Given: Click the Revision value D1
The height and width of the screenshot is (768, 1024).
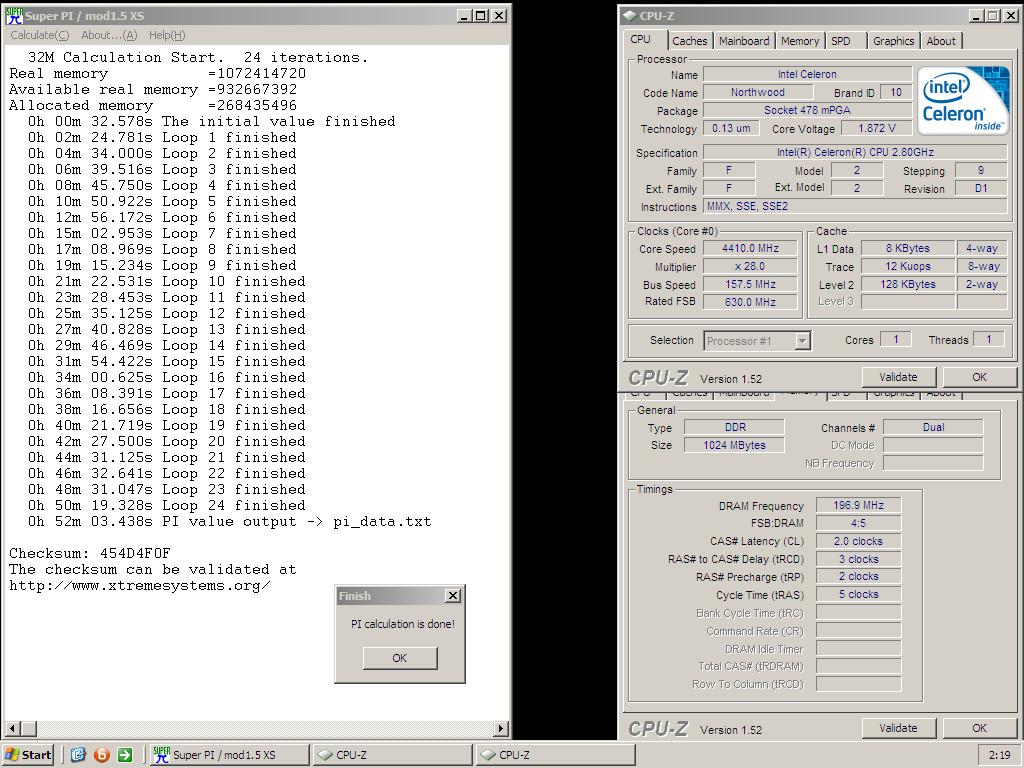Looking at the screenshot, I should coord(981,189).
